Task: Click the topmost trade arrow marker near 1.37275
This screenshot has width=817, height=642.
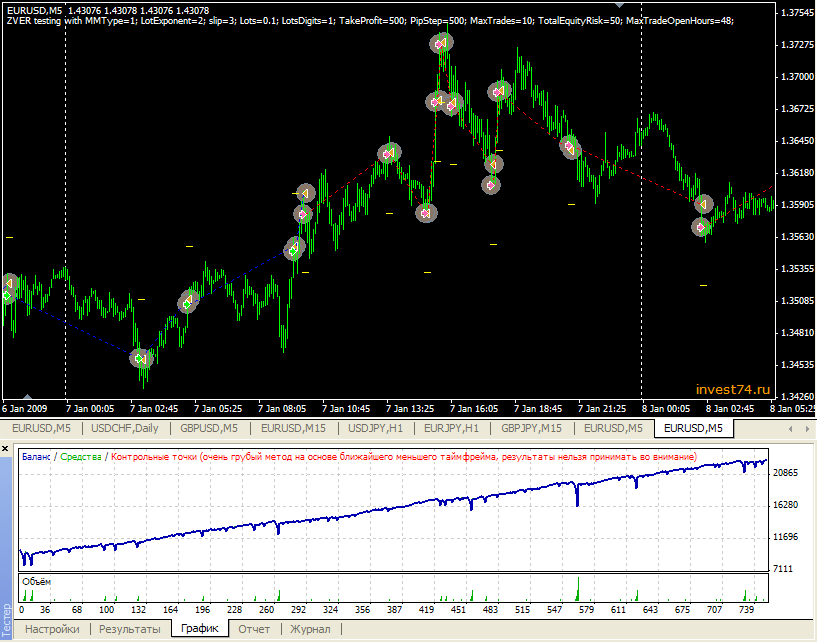Action: (442, 43)
